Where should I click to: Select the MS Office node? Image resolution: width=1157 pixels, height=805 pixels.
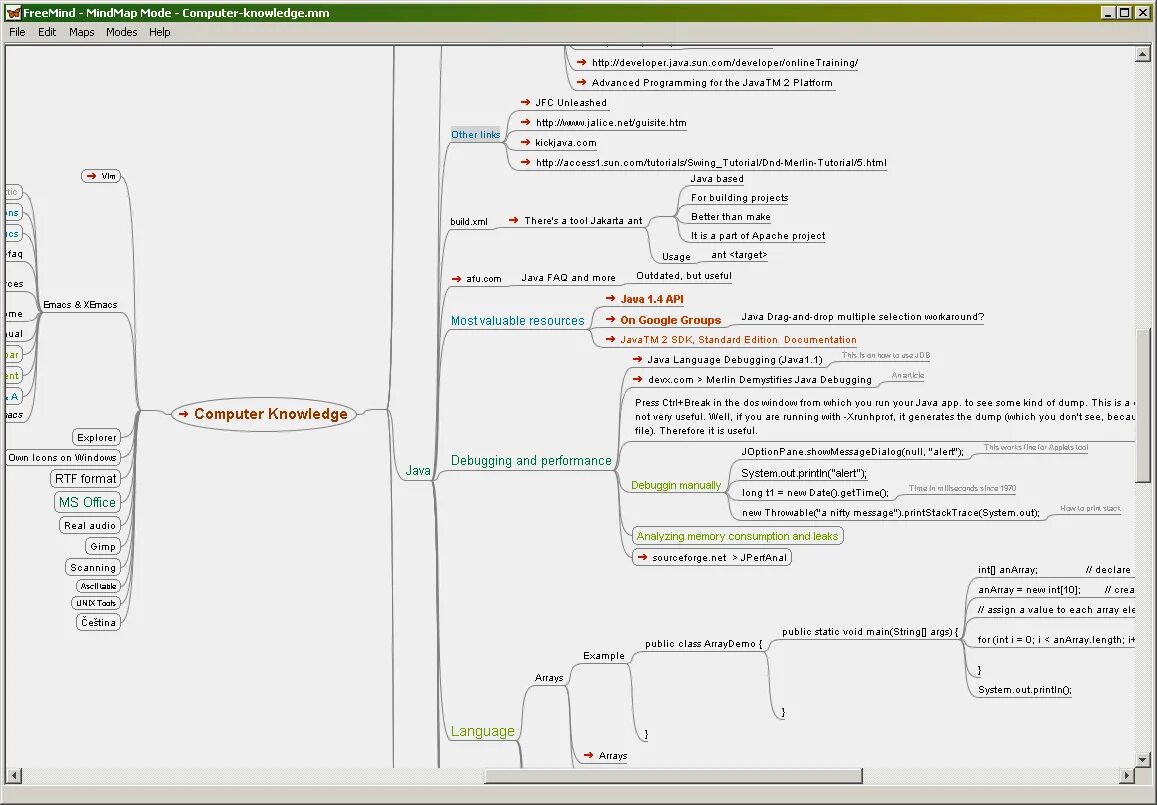pos(87,502)
